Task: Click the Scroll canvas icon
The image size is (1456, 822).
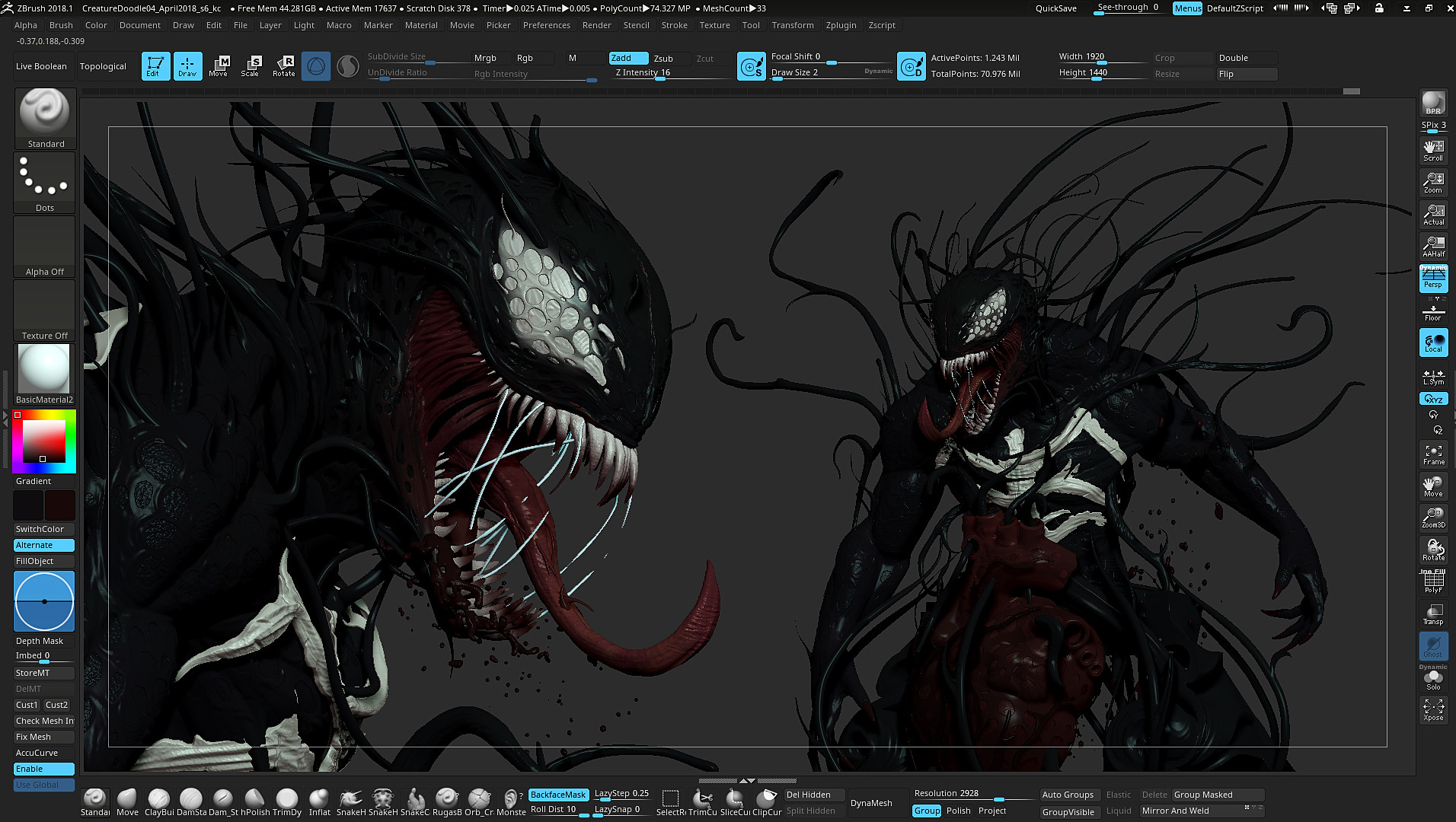Action: pyautogui.click(x=1433, y=149)
